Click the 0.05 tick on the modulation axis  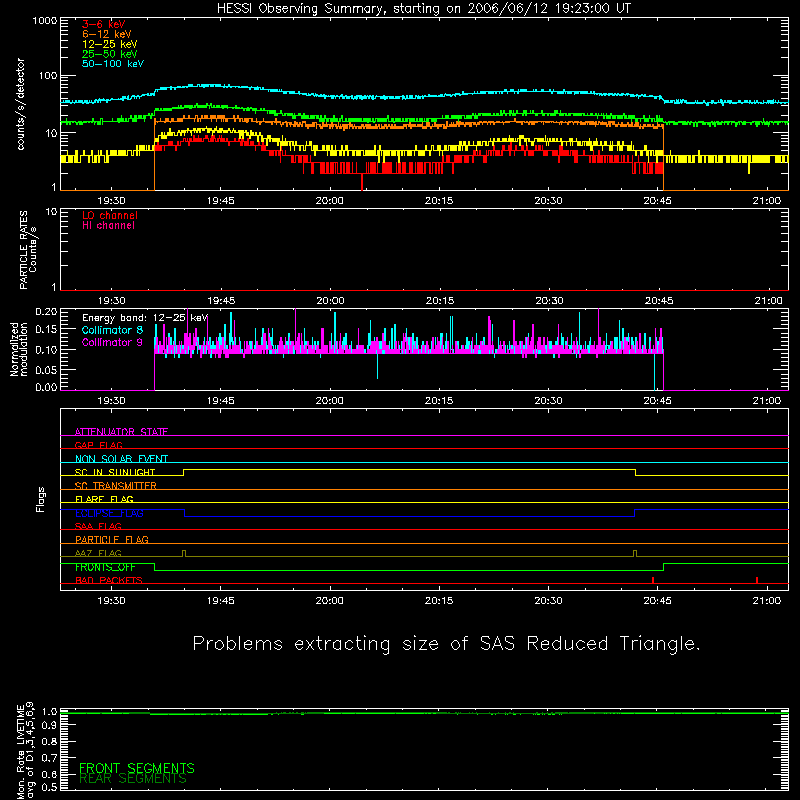[46, 369]
